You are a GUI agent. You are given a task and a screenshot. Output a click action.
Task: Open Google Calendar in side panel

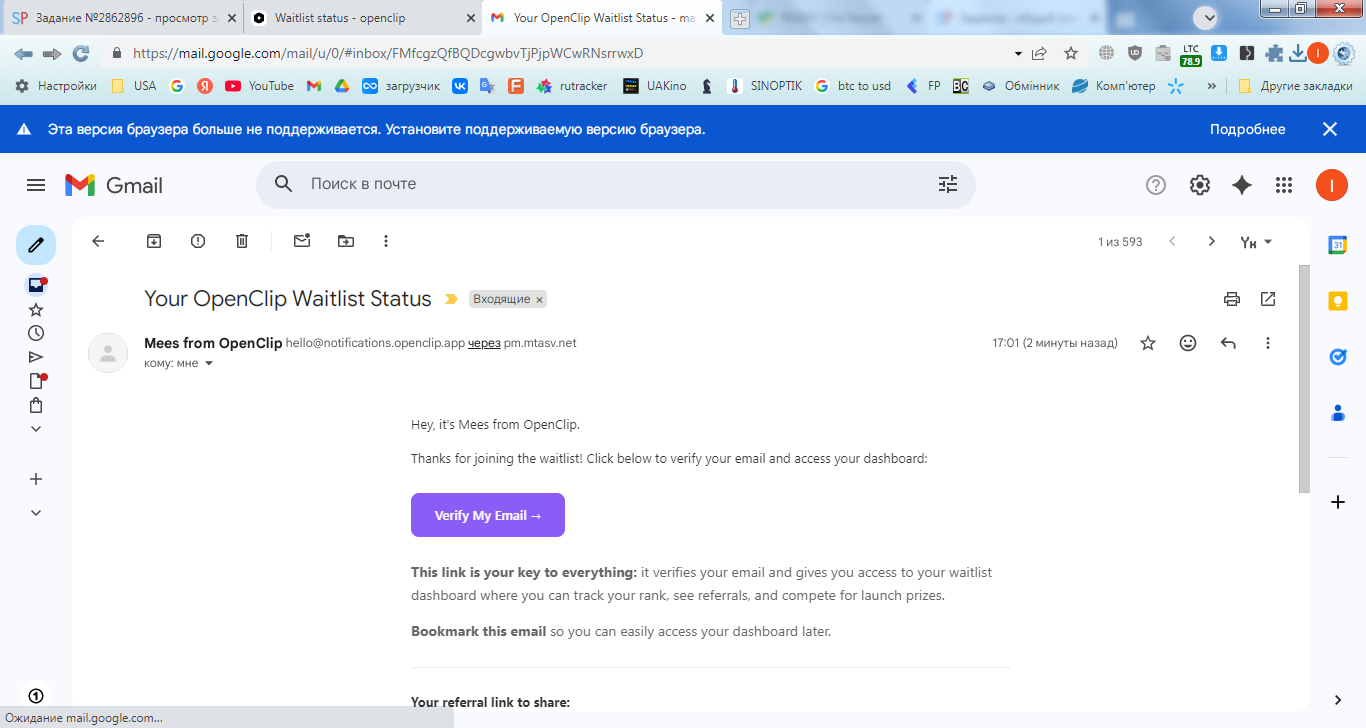pos(1338,245)
